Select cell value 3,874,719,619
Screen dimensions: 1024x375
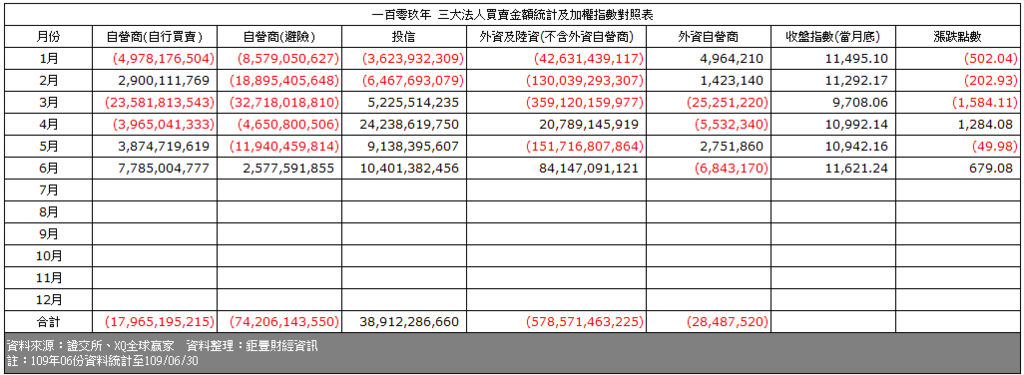click(164, 146)
